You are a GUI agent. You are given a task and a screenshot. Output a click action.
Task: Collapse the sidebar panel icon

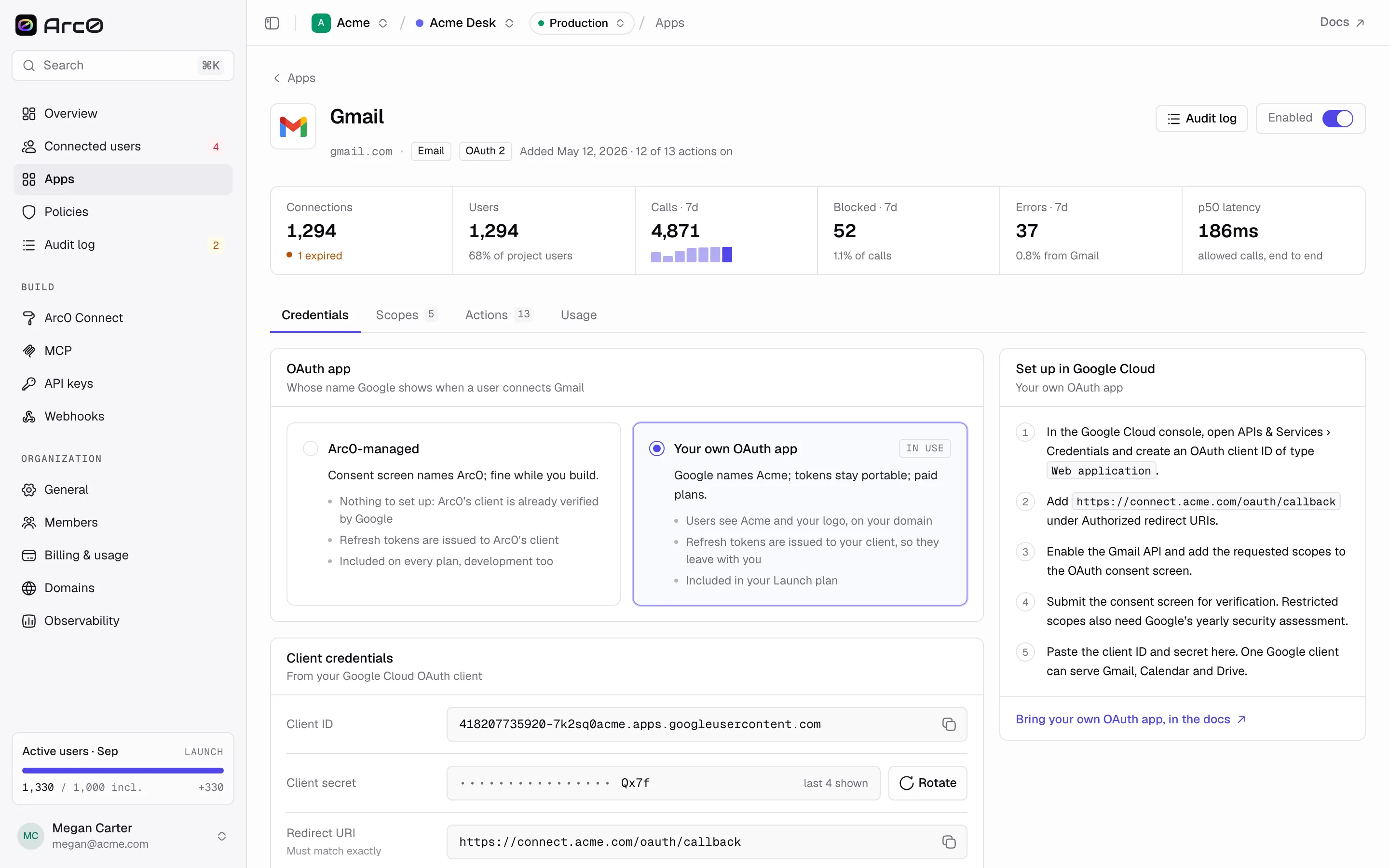[272, 23]
